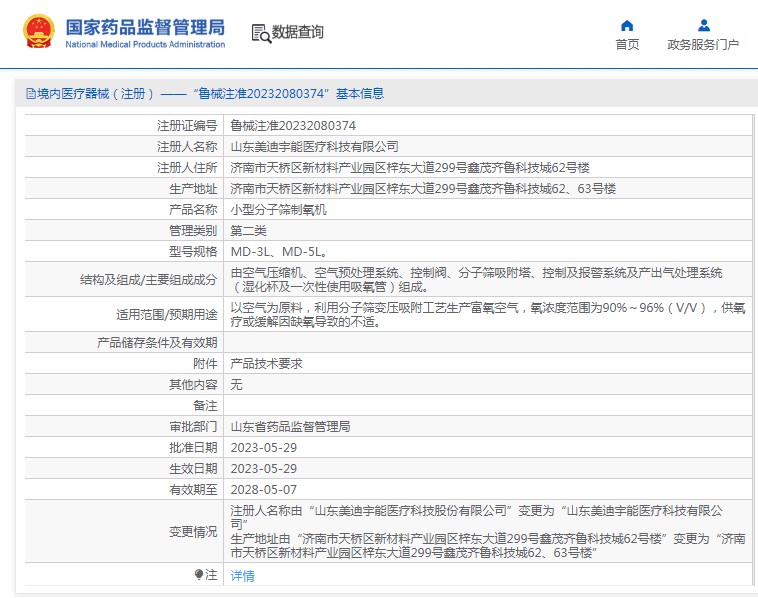
Task: Click the lightbulb icon beside 注
Action: pos(198,574)
